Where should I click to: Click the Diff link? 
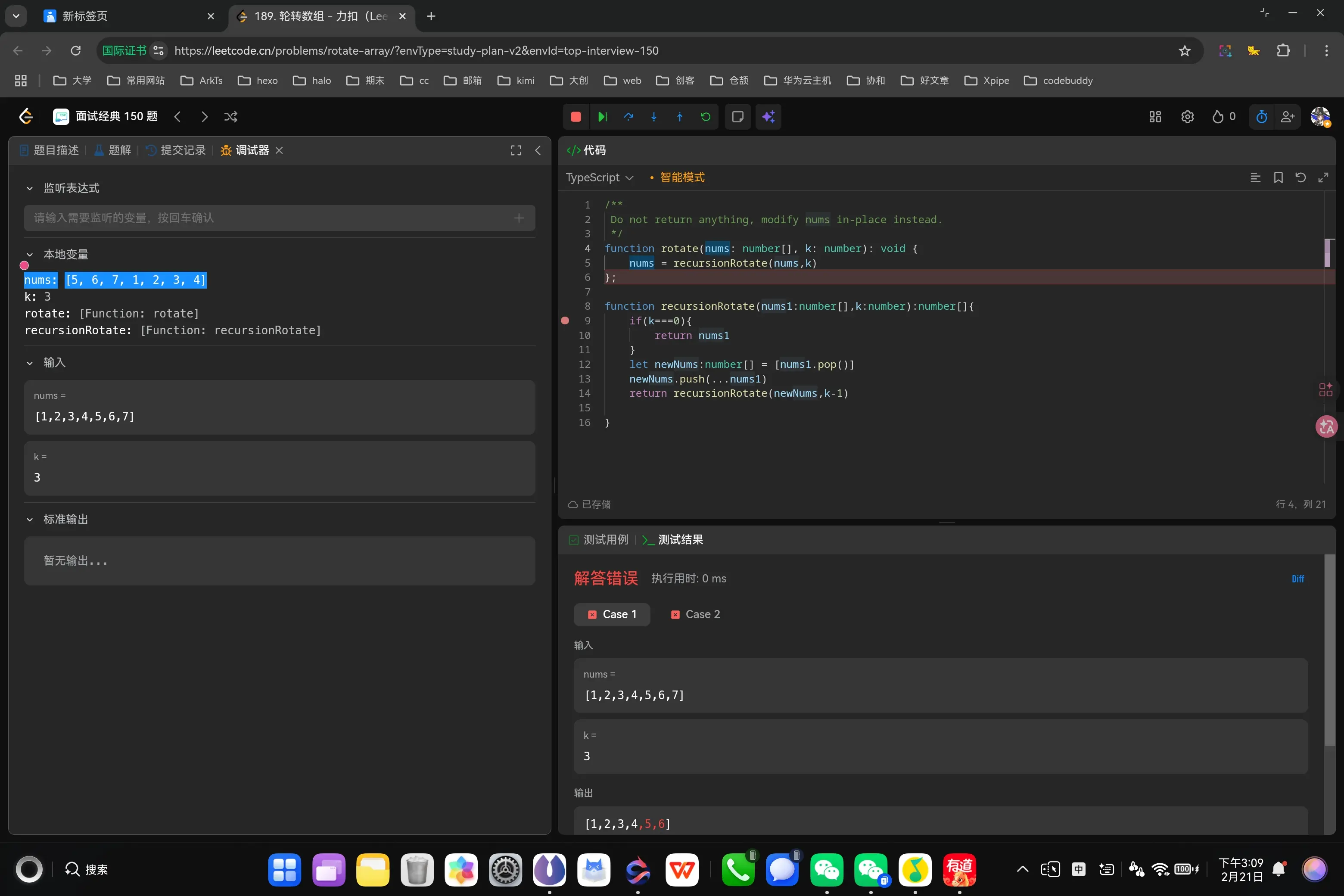(x=1297, y=579)
